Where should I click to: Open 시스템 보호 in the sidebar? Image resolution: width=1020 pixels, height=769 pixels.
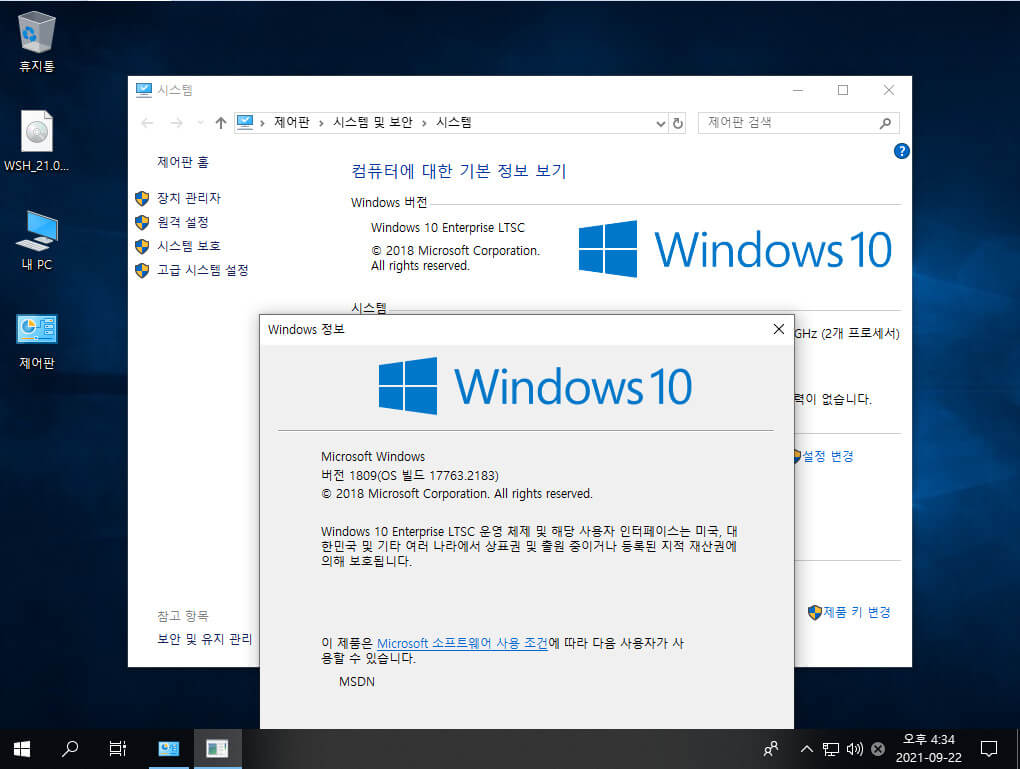(189, 246)
